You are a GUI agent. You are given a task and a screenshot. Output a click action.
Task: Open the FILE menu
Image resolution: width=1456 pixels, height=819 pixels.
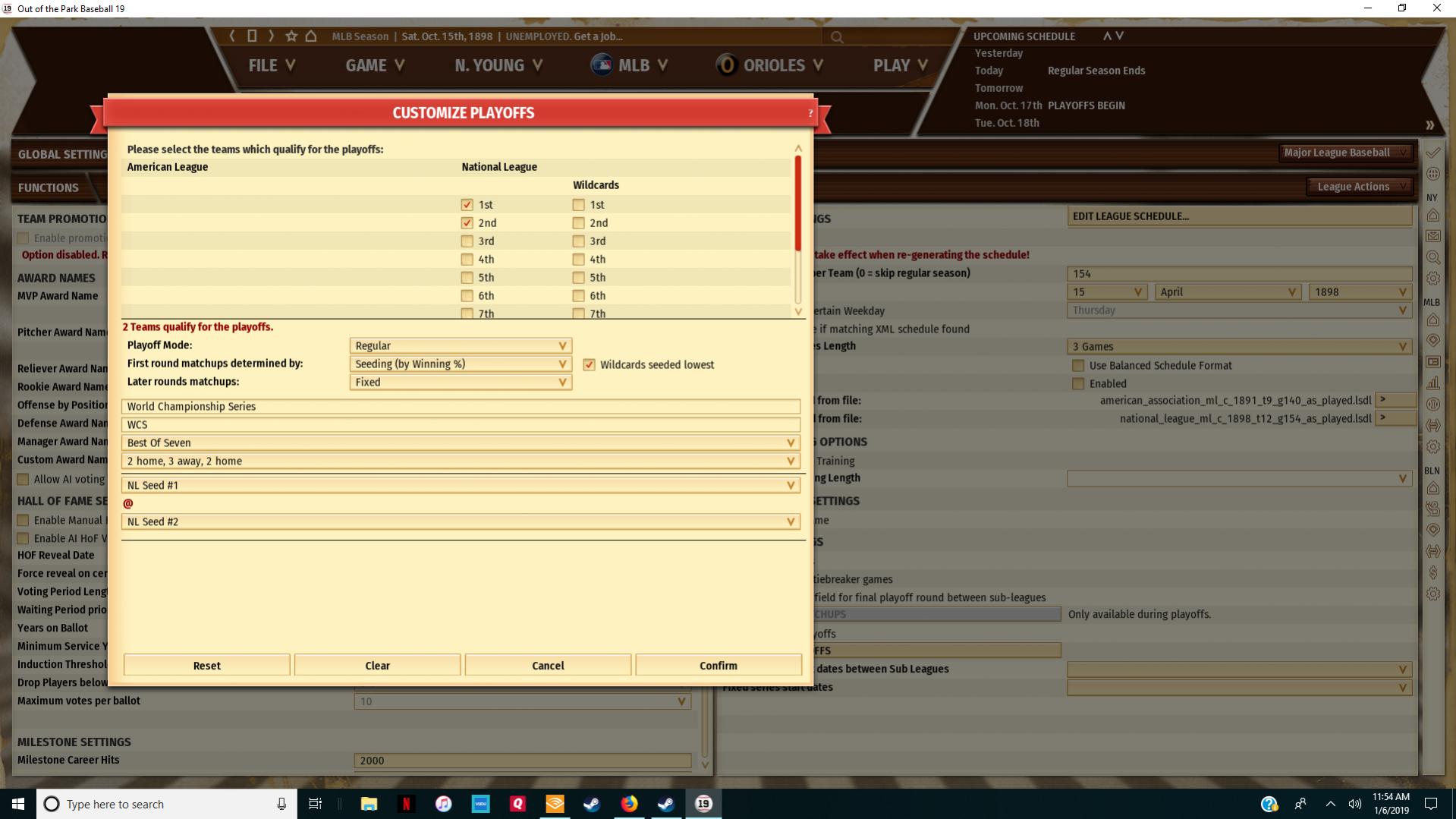coord(272,65)
